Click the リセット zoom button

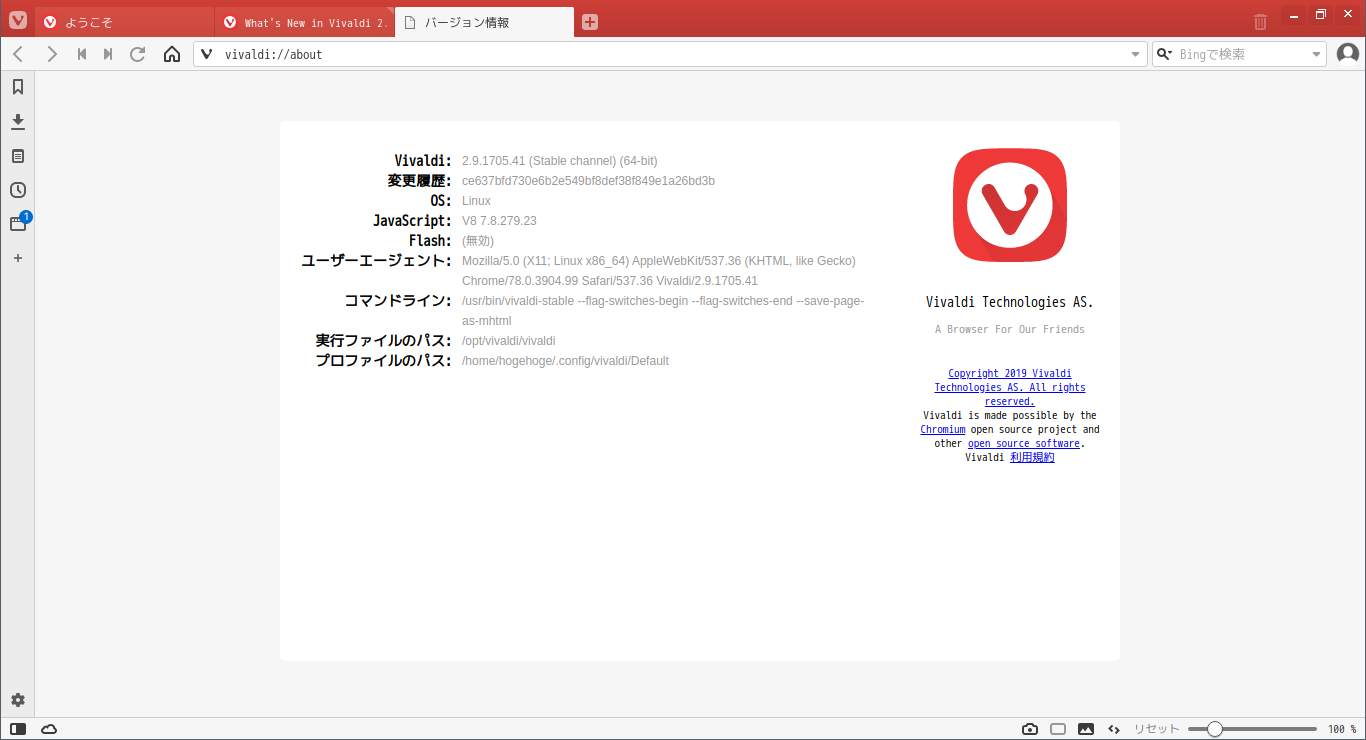1156,729
